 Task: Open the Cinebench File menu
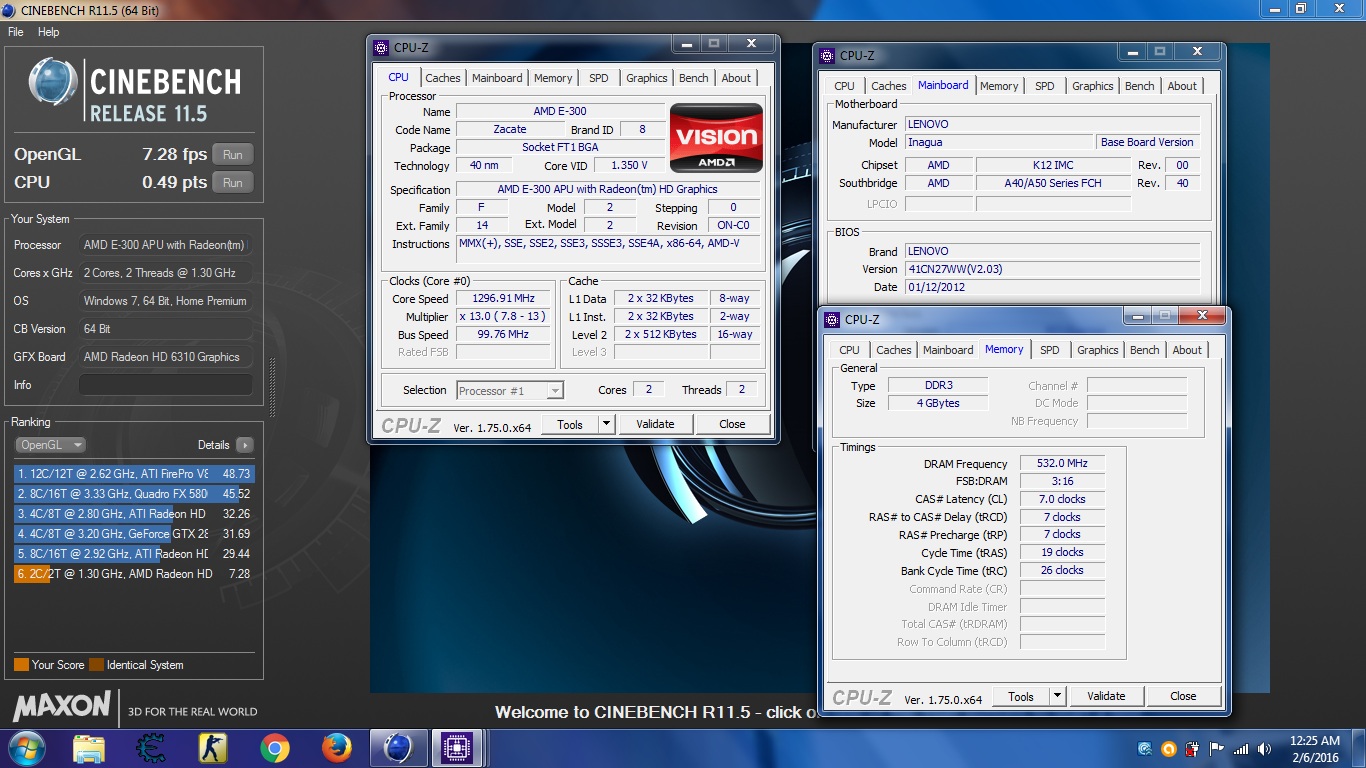point(16,32)
